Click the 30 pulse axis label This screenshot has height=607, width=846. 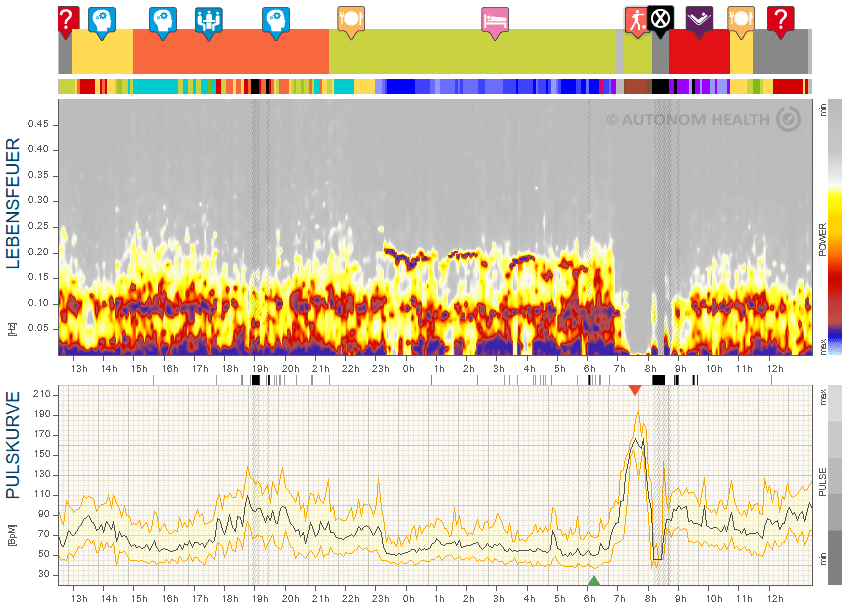click(x=44, y=574)
